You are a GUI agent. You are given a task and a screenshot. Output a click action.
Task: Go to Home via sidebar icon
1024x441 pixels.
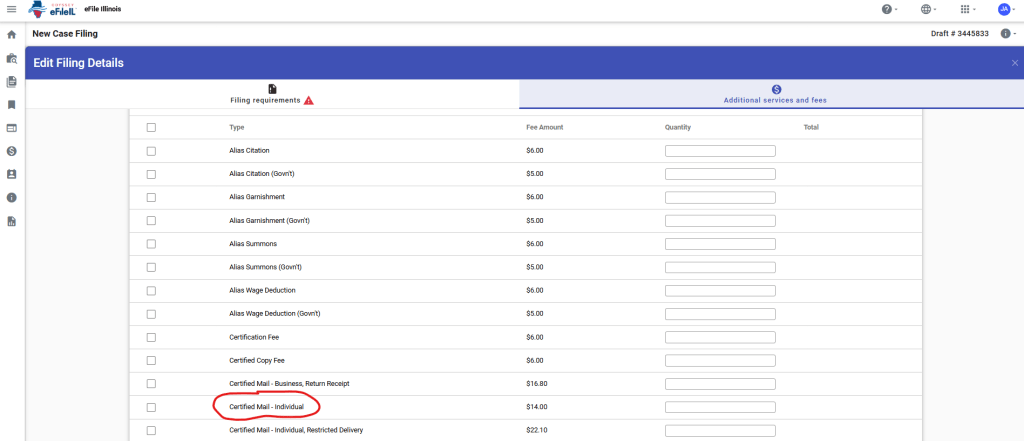12,35
